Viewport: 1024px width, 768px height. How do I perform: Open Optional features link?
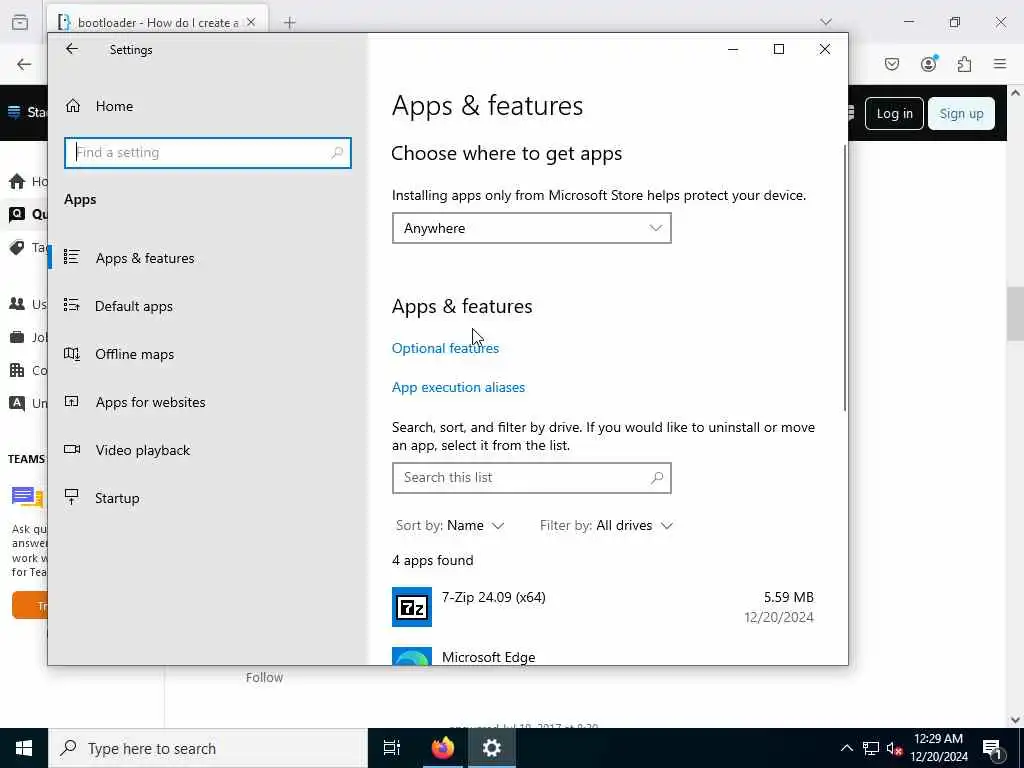pos(445,348)
